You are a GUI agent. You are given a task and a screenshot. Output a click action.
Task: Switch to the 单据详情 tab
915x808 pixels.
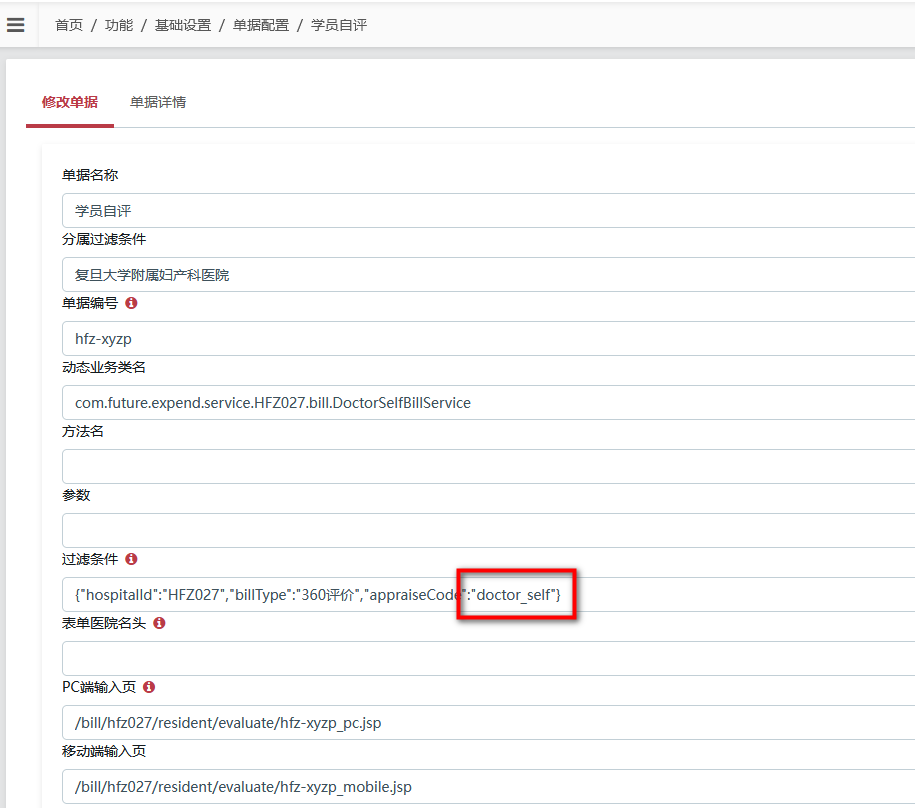(158, 102)
